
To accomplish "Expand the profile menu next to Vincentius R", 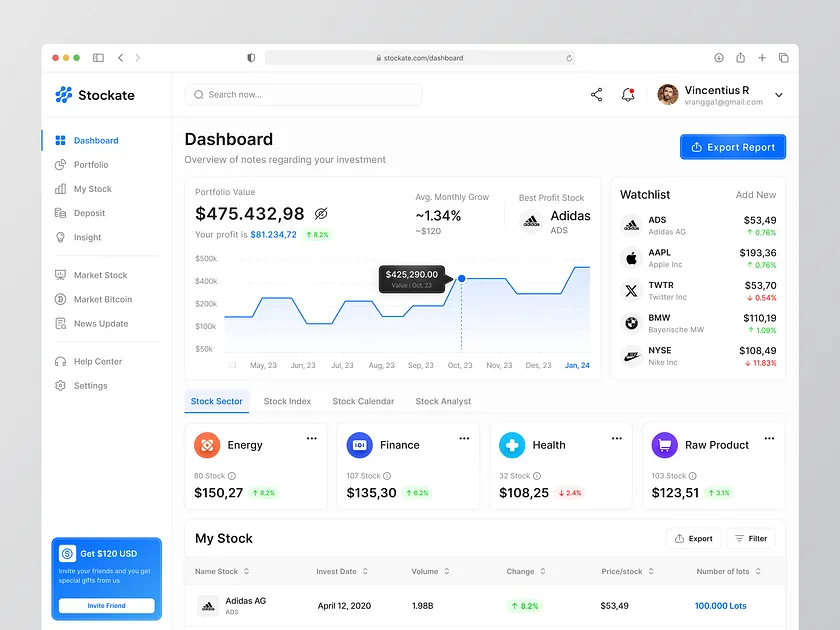I will (778, 95).
